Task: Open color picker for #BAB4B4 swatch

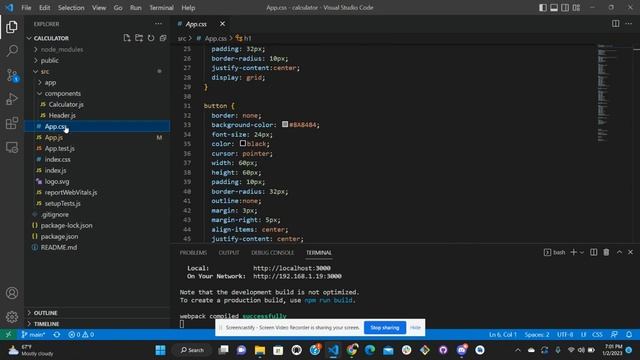Action: [x=285, y=124]
